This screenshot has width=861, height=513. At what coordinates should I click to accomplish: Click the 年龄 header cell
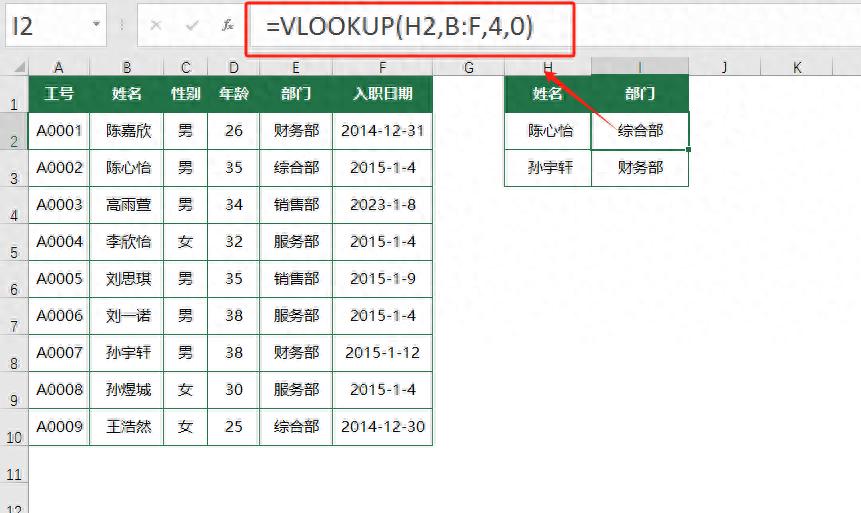[x=233, y=94]
